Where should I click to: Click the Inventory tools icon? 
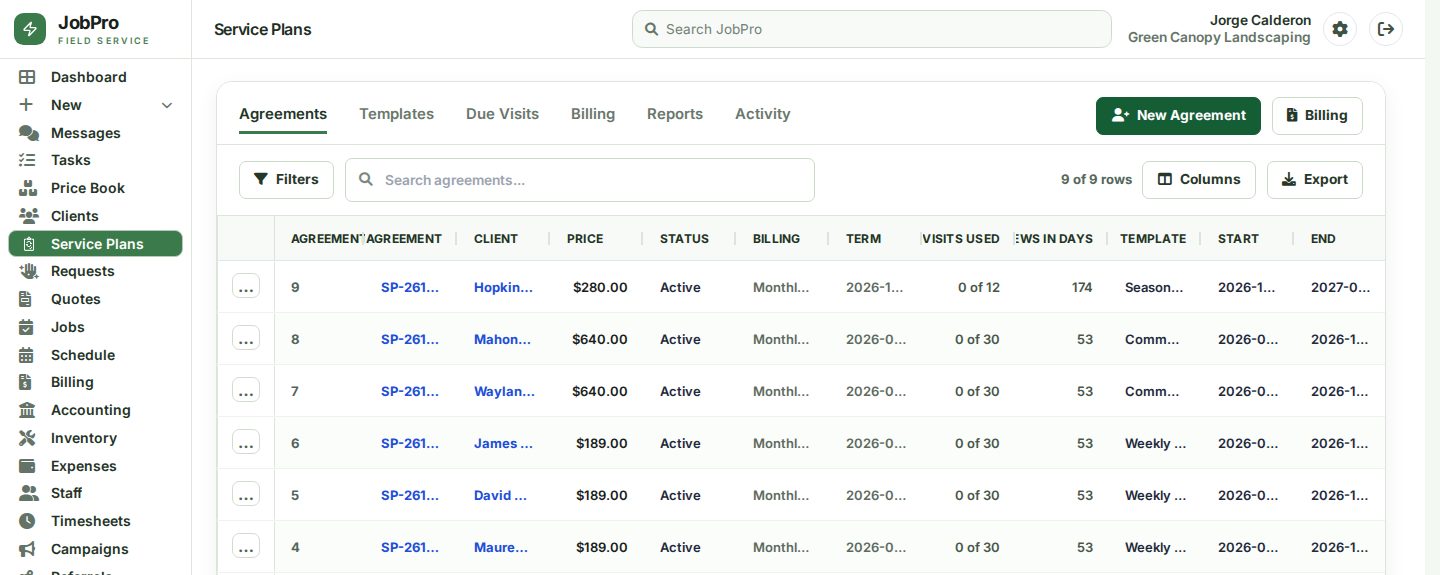click(28, 438)
